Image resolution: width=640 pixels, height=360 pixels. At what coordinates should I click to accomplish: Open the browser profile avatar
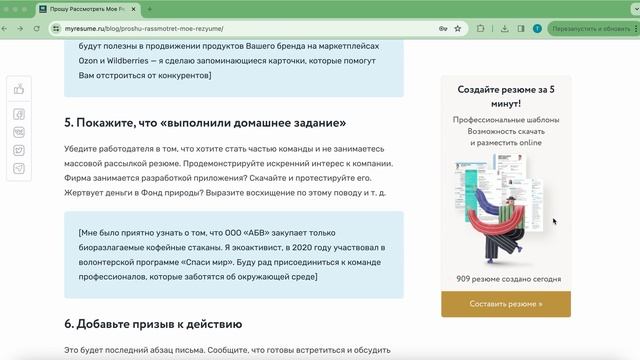[x=537, y=29]
